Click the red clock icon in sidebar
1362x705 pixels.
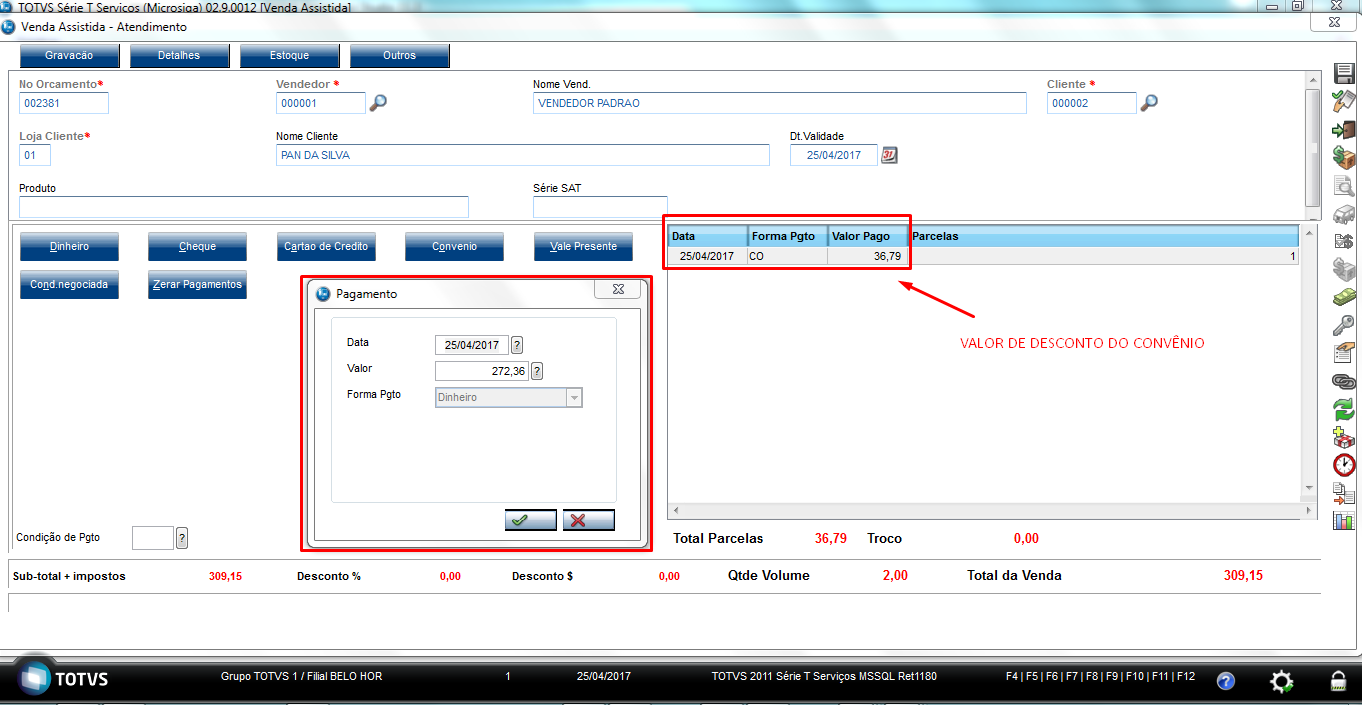pyautogui.click(x=1344, y=465)
